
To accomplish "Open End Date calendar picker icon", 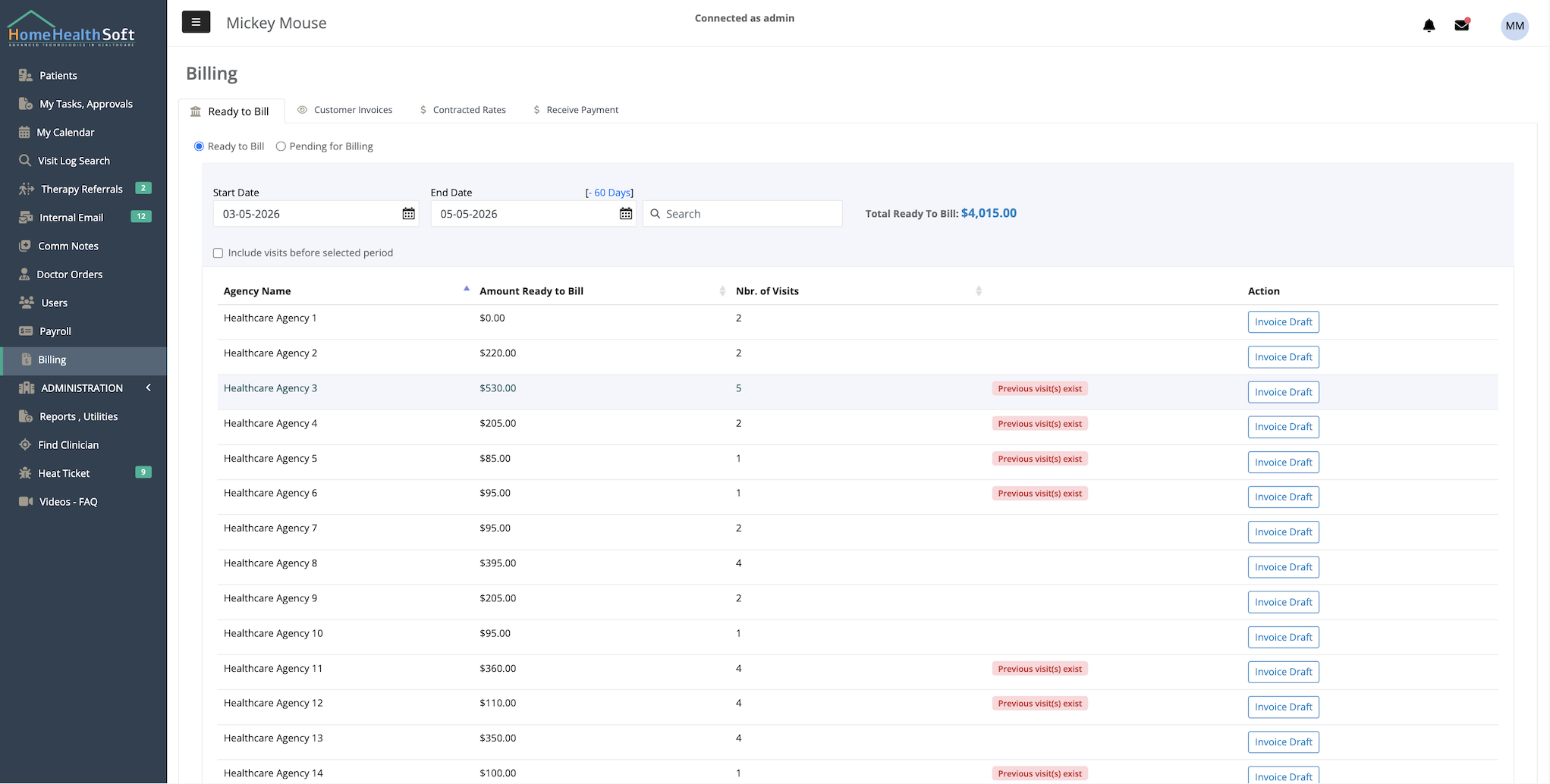I will click(626, 214).
